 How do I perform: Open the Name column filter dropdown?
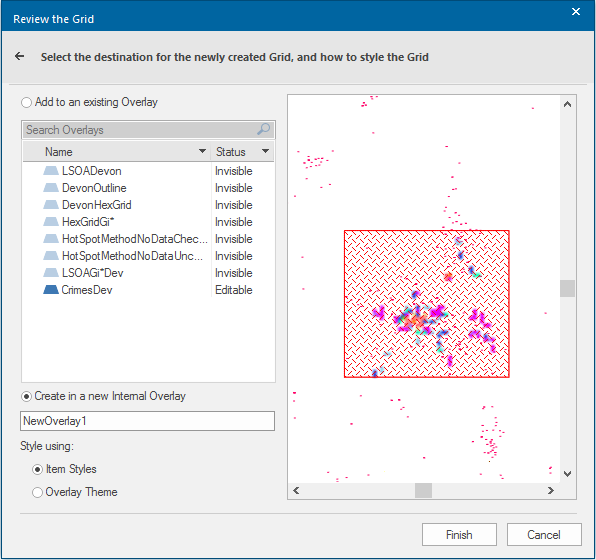tap(203, 151)
